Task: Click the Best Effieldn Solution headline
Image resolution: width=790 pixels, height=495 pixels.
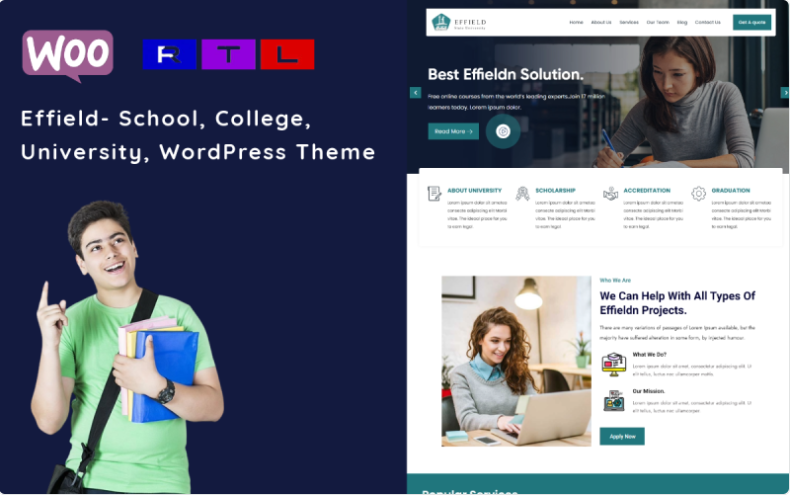Action: pos(505,75)
